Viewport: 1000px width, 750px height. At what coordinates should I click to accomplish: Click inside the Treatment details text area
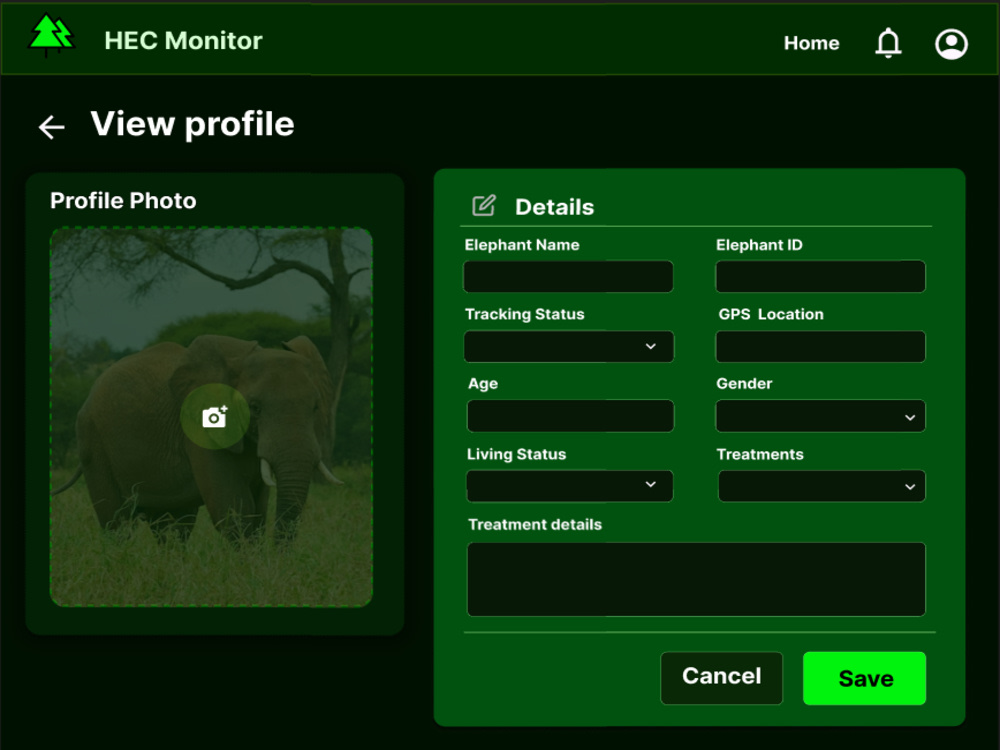pyautogui.click(x=696, y=579)
